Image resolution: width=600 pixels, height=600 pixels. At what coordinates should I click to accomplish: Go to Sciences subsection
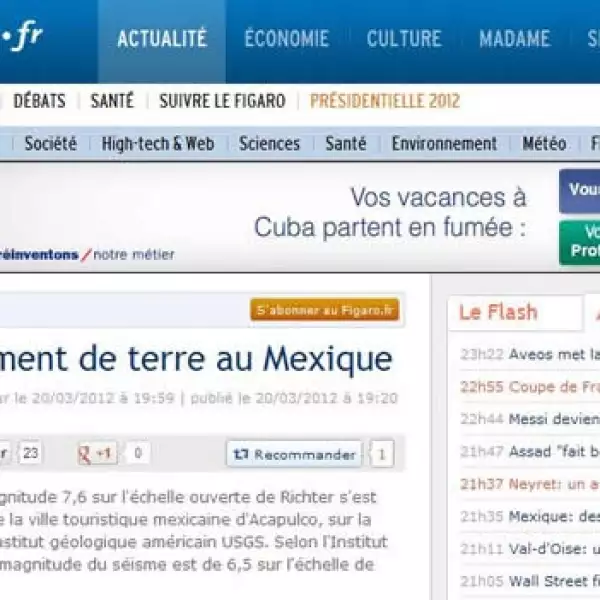pos(269,144)
